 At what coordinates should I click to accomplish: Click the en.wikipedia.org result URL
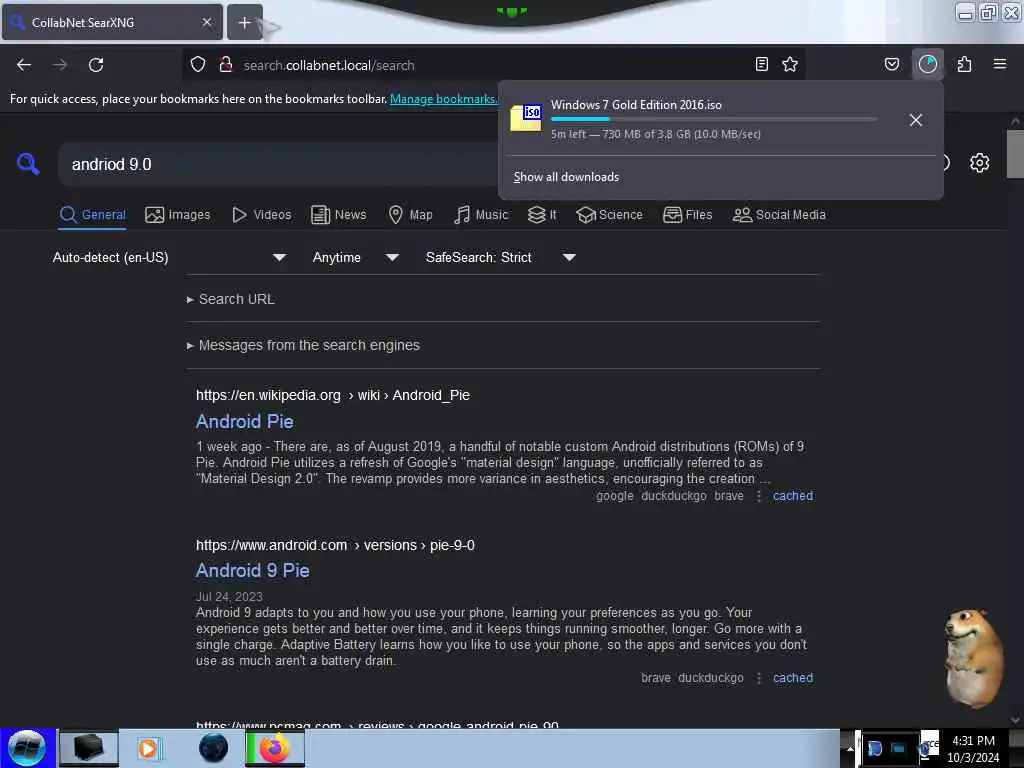333,395
